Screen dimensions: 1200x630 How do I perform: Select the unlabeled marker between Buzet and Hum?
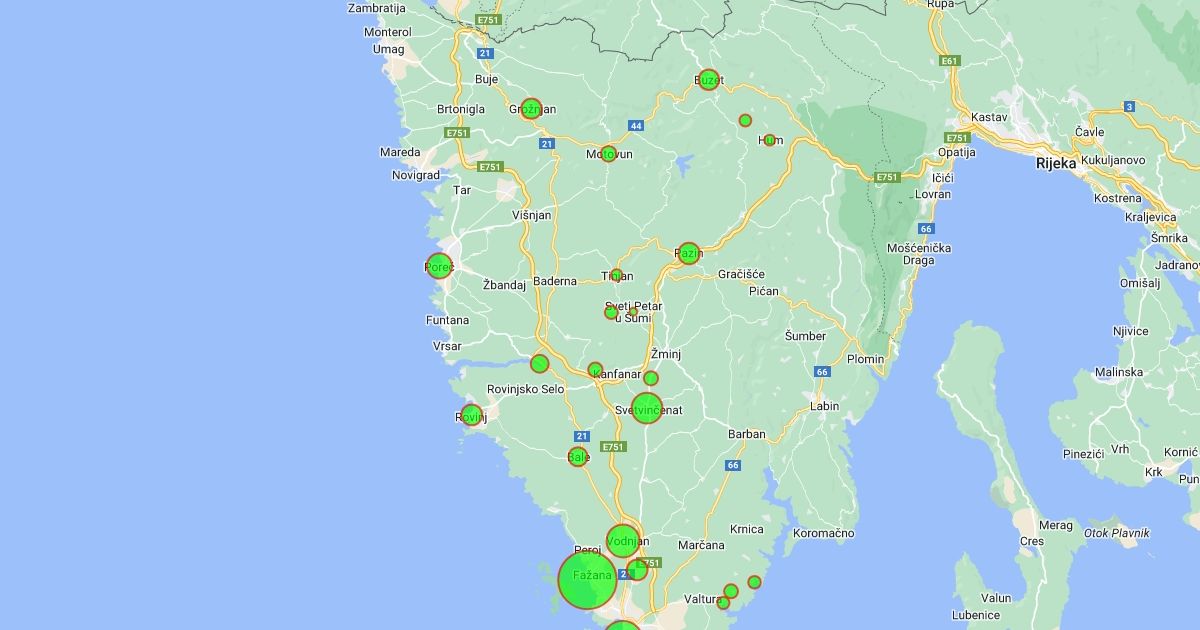pyautogui.click(x=745, y=120)
